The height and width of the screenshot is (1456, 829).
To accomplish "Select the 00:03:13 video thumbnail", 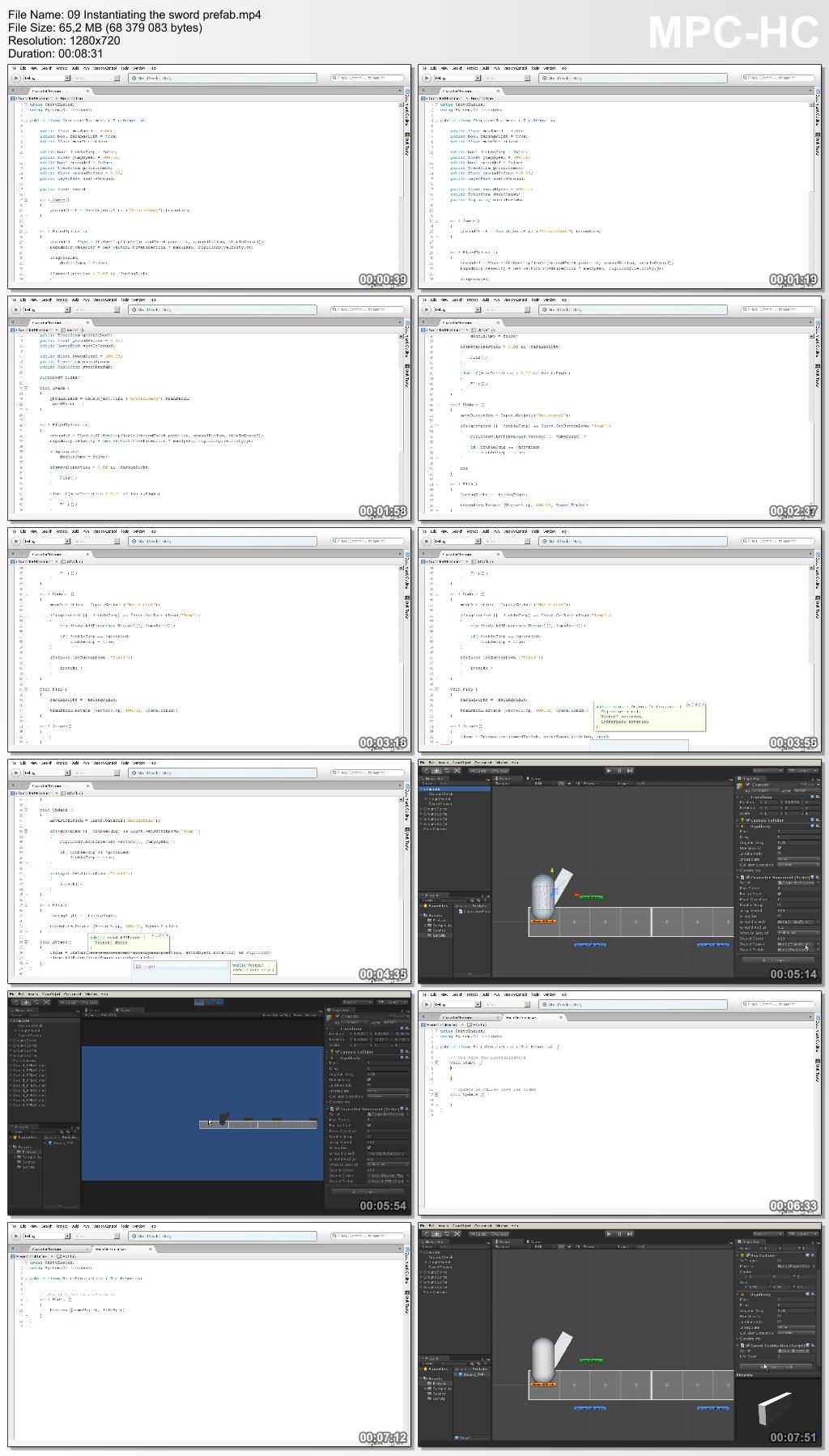I will (x=210, y=640).
